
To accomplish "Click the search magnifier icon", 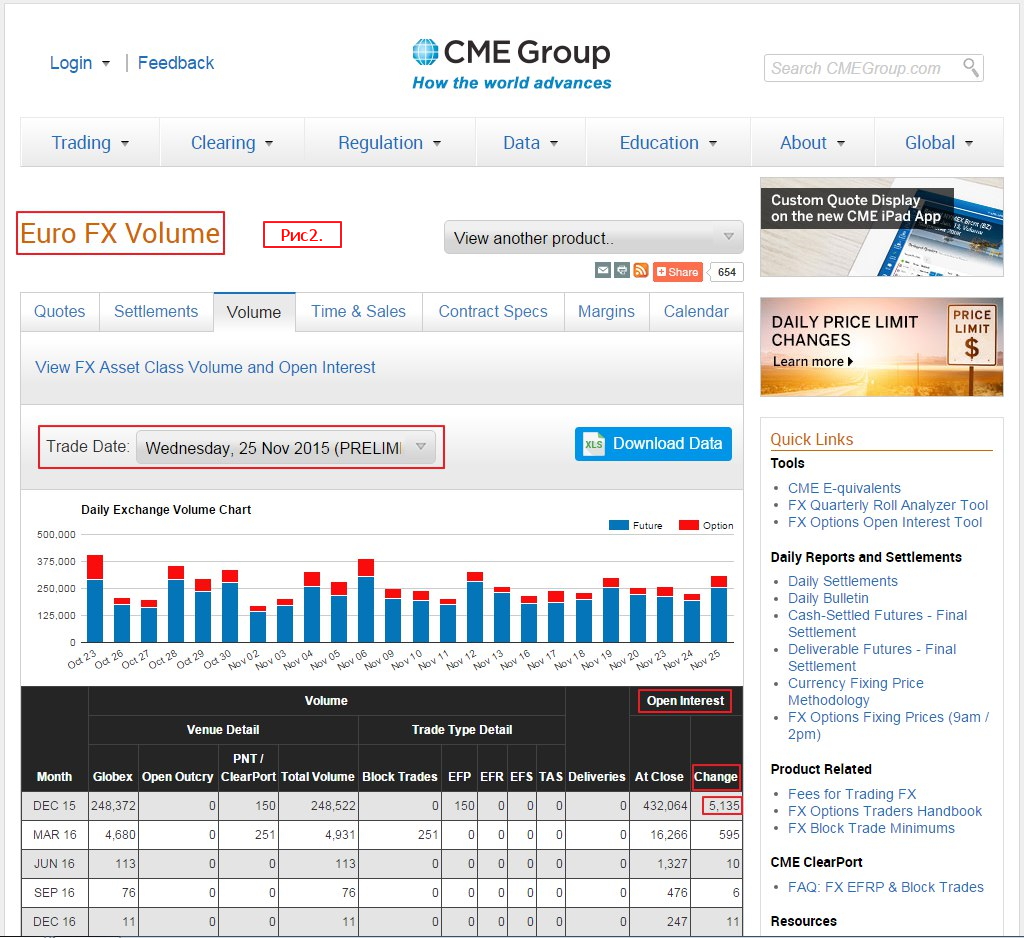I will pos(970,67).
